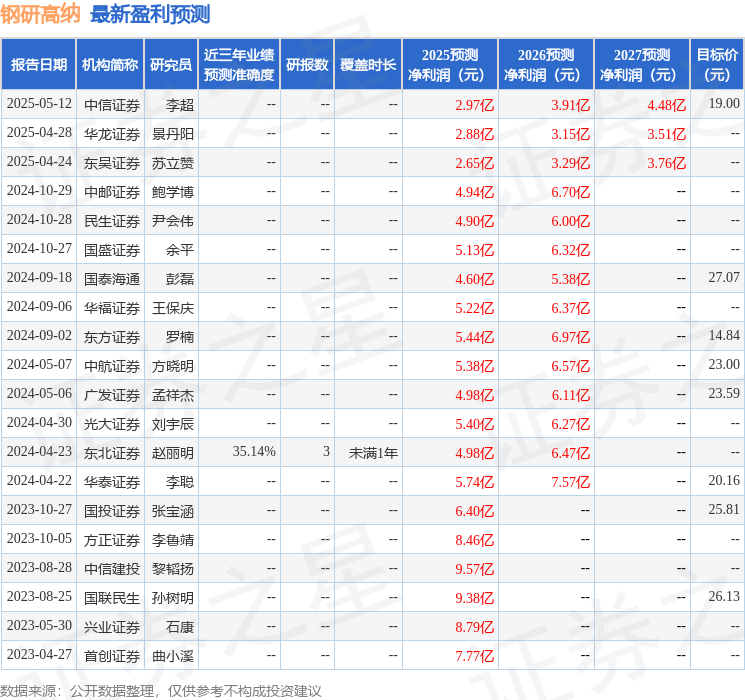The width and height of the screenshot is (745, 700).
Task: Click the 5.13亿 forecast value
Action: (474, 250)
